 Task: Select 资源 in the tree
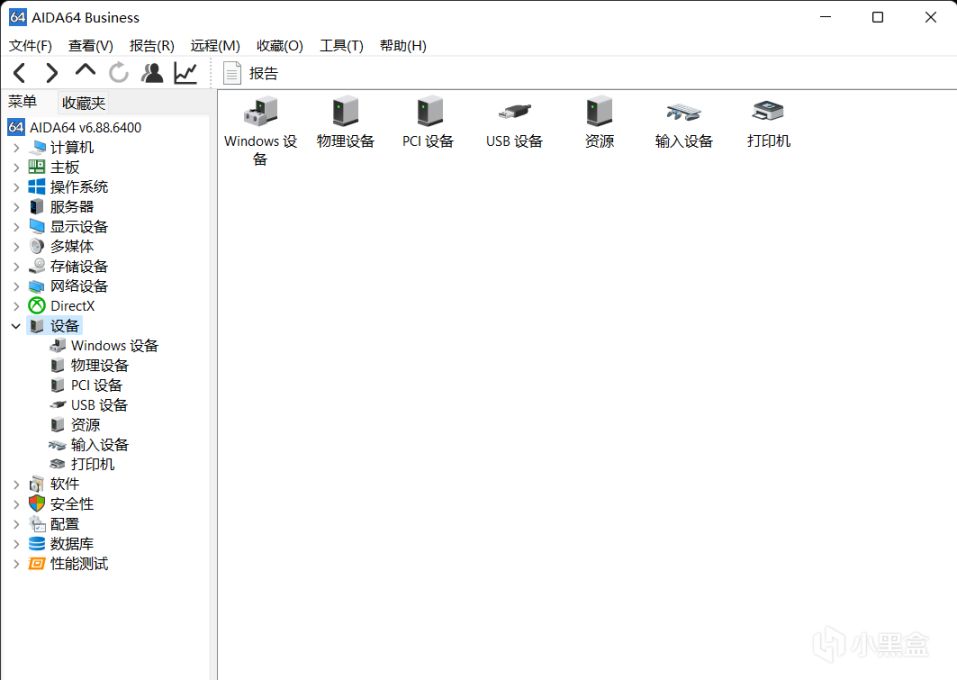click(x=85, y=425)
